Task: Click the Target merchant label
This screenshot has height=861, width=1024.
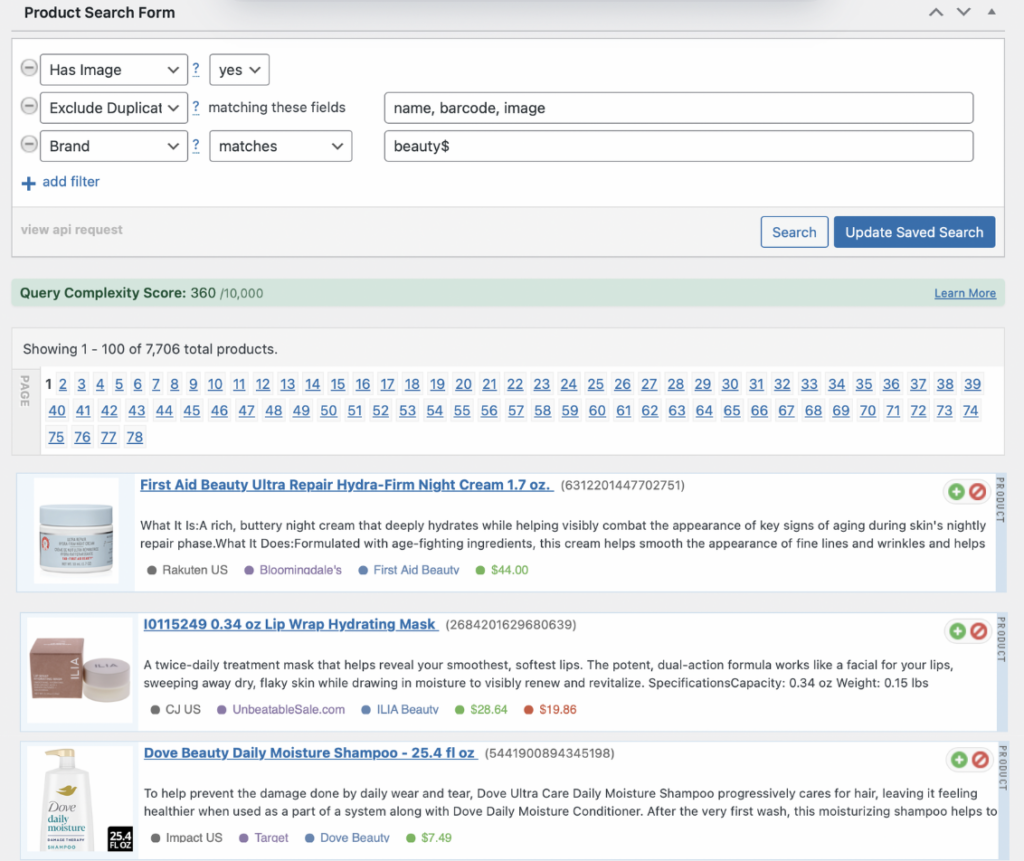Action: click(271, 837)
